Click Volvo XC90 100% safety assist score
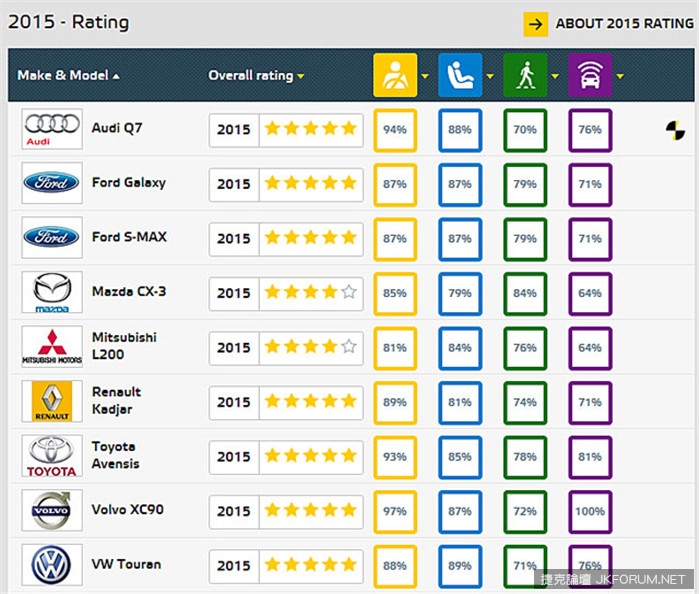Viewport: 699px width, 594px height. click(x=590, y=511)
